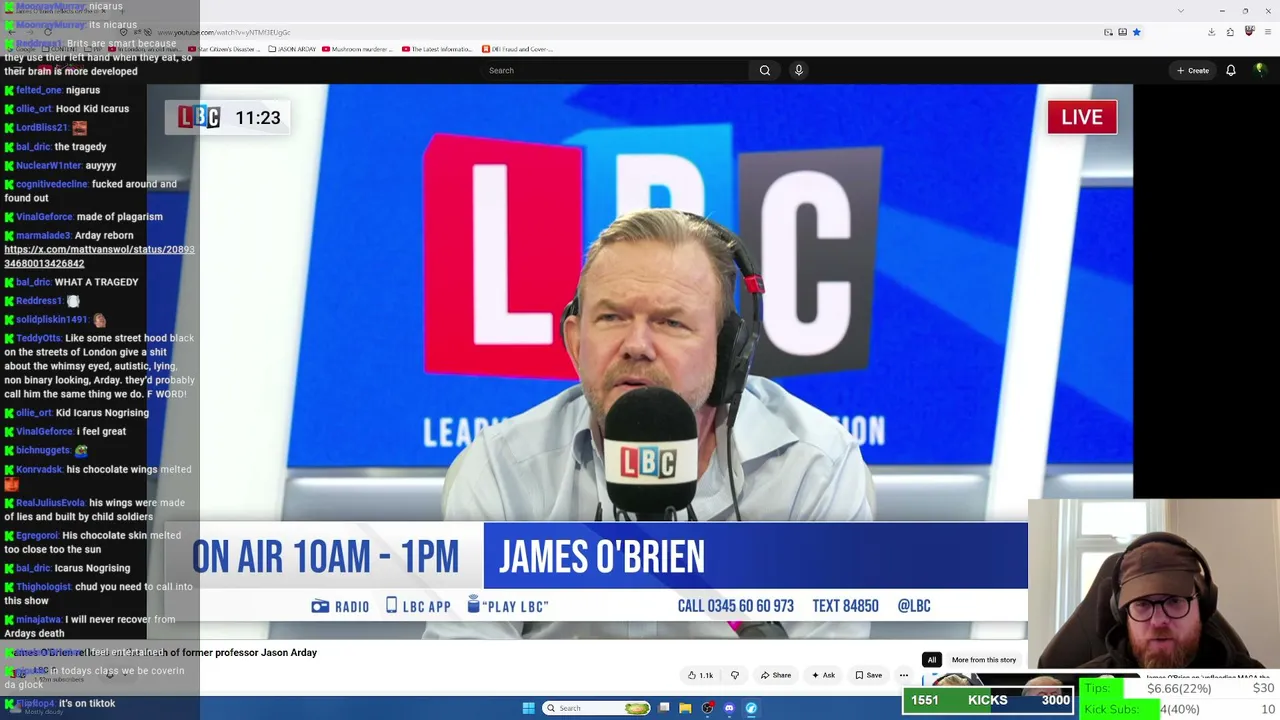Open browser tab list chevron dropdown
Viewport: 1280px width, 720px height.
coord(1180,11)
